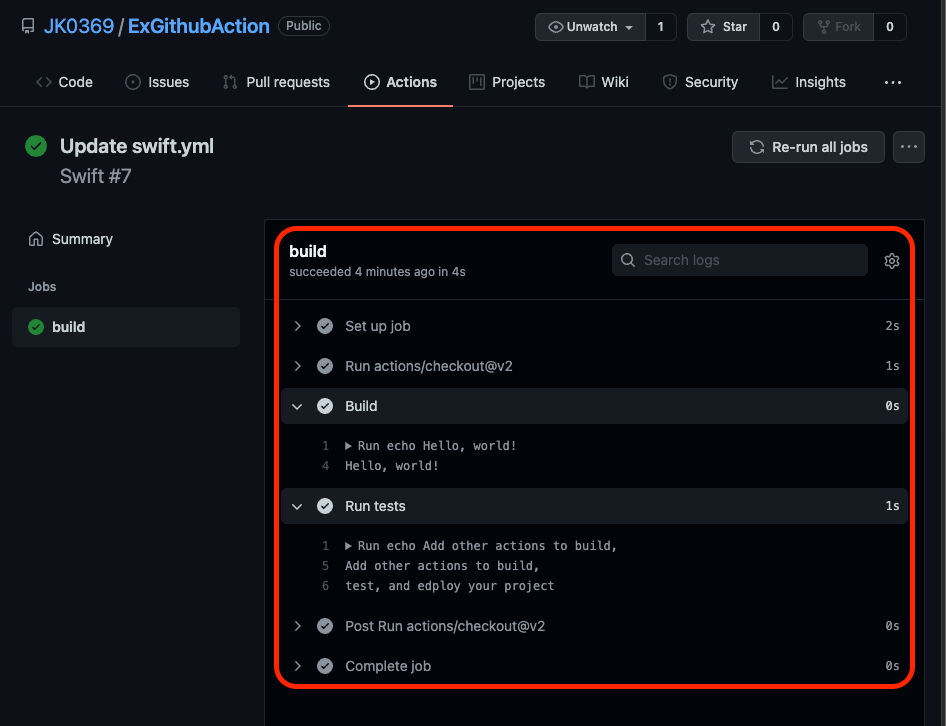The height and width of the screenshot is (726, 946).
Task: Click the Security shield icon
Action: point(670,82)
